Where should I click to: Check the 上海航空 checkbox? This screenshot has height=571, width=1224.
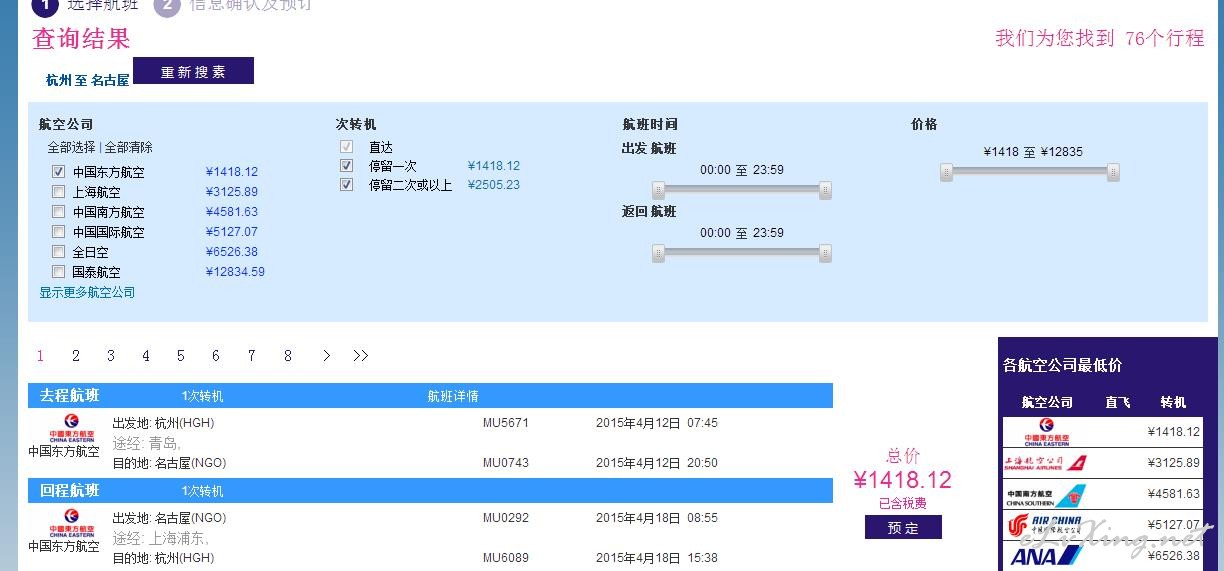coord(58,191)
